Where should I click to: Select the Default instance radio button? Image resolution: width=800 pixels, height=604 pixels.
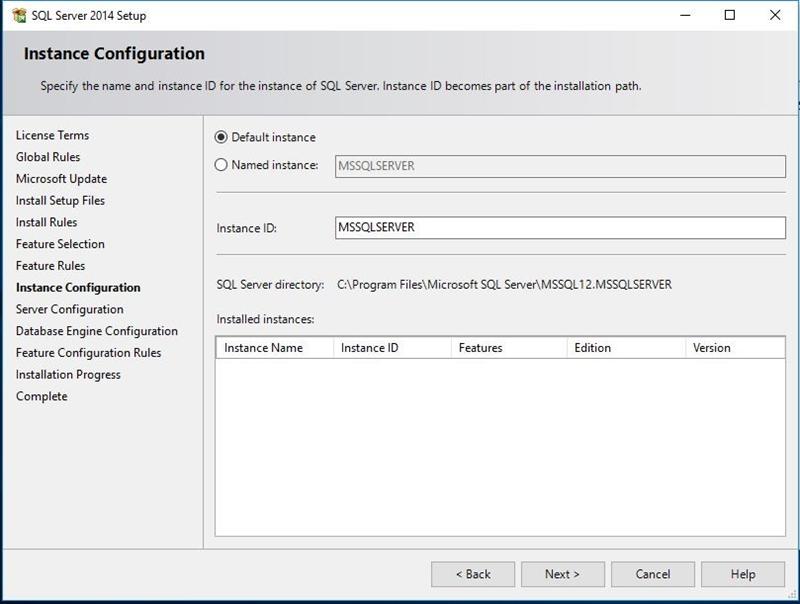coord(221,137)
